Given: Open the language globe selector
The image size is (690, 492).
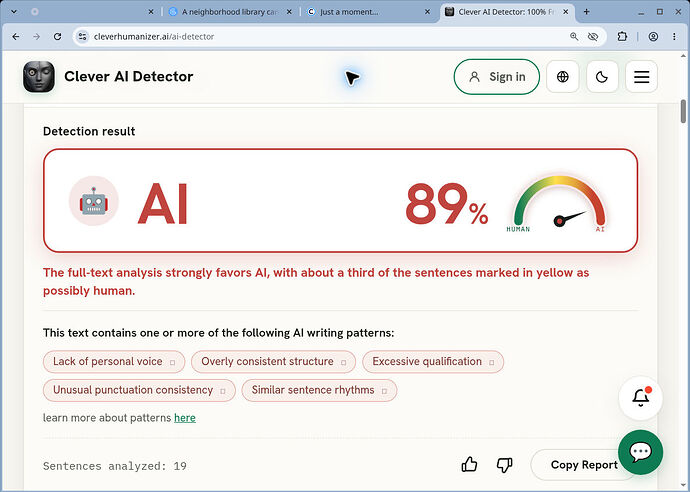Looking at the screenshot, I should click(562, 77).
